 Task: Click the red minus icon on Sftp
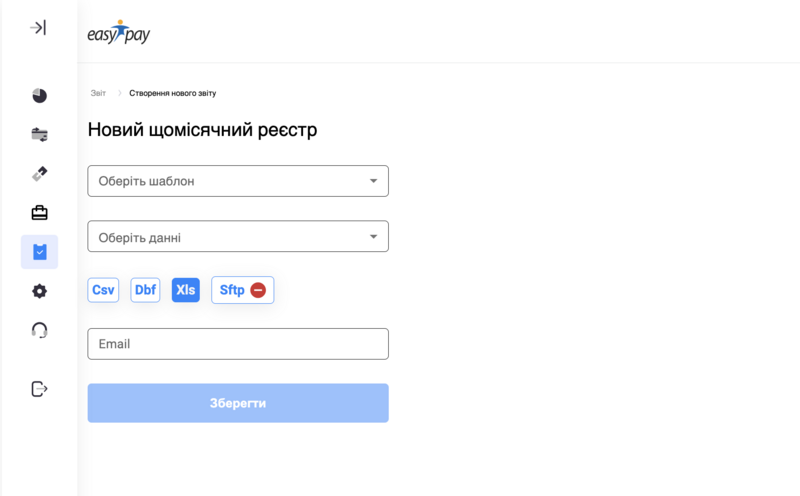point(258,290)
